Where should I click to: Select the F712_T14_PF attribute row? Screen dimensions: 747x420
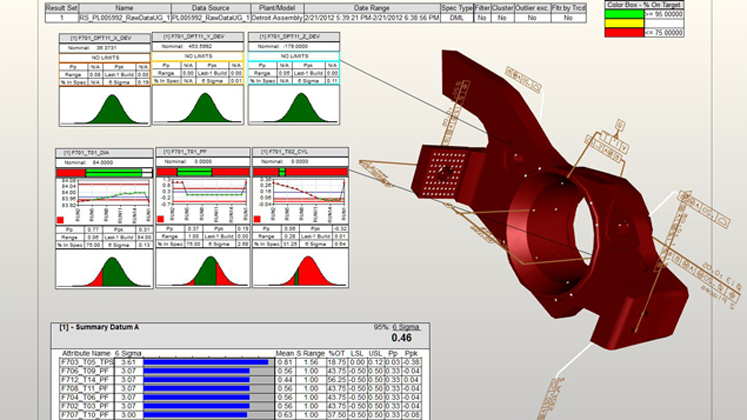[x=241, y=380]
